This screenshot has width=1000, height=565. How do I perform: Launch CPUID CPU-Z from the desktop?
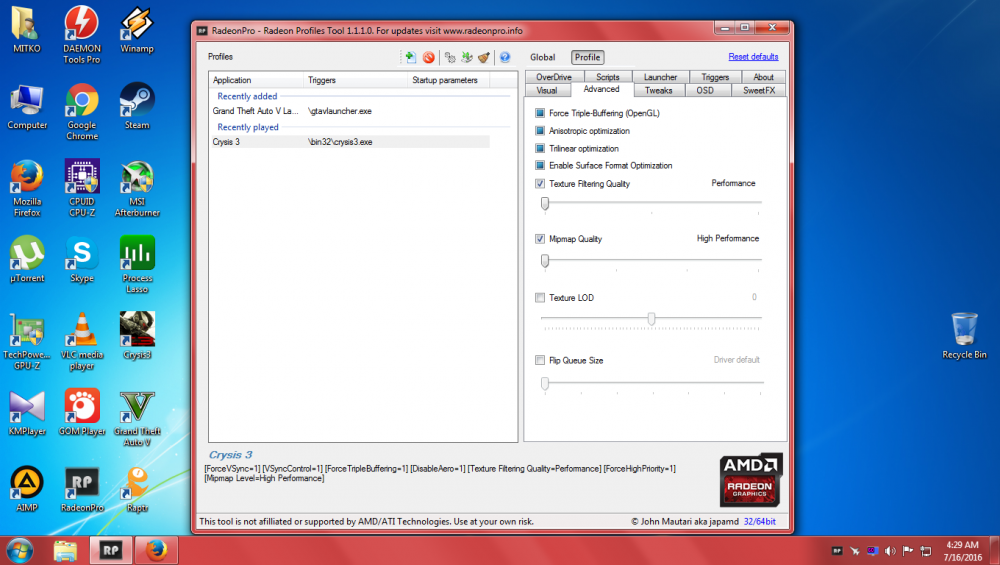(x=82, y=189)
